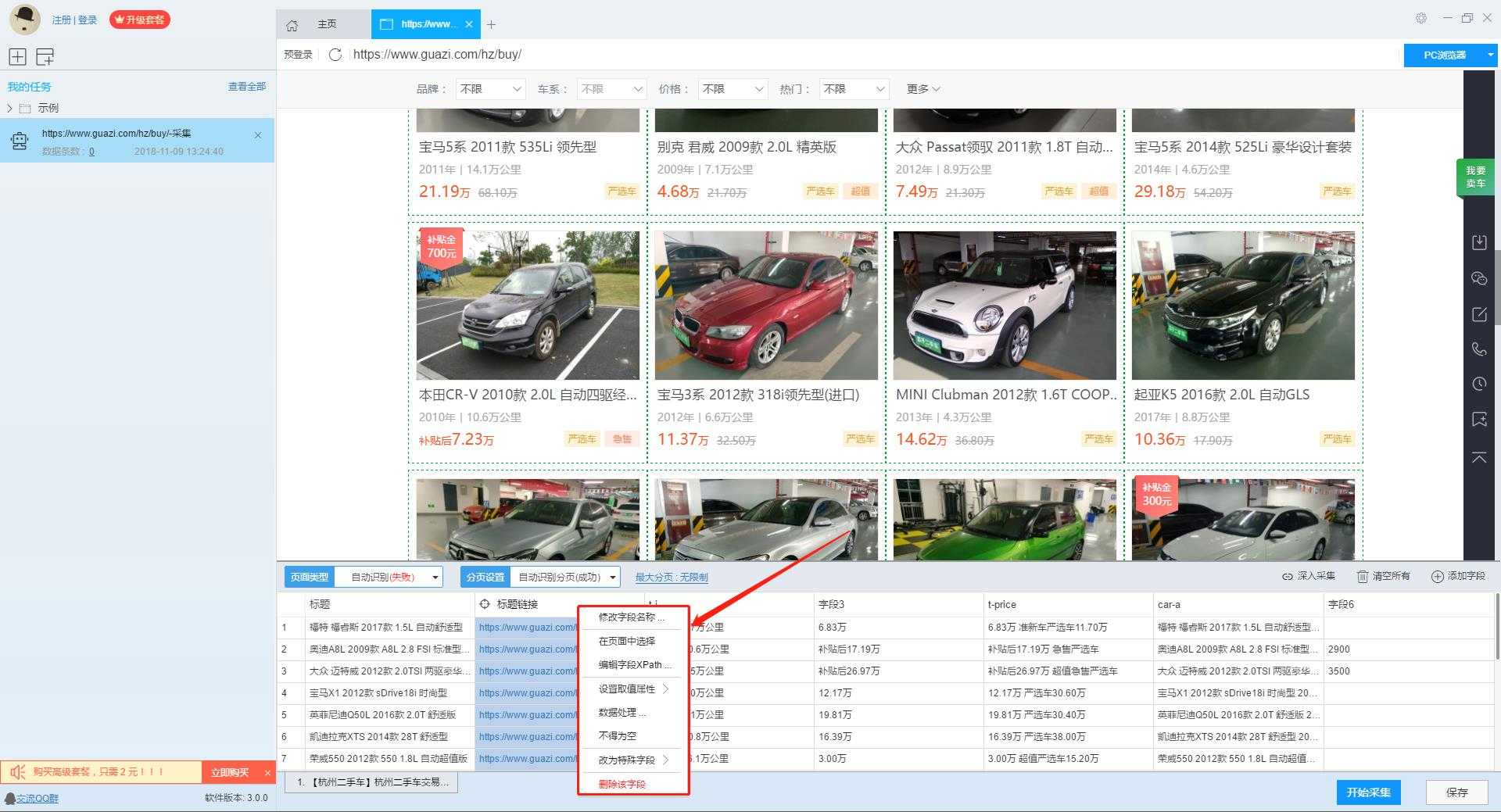This screenshot has width=1501, height=812.
Task: Click the 登录 link
Action: click(88, 20)
